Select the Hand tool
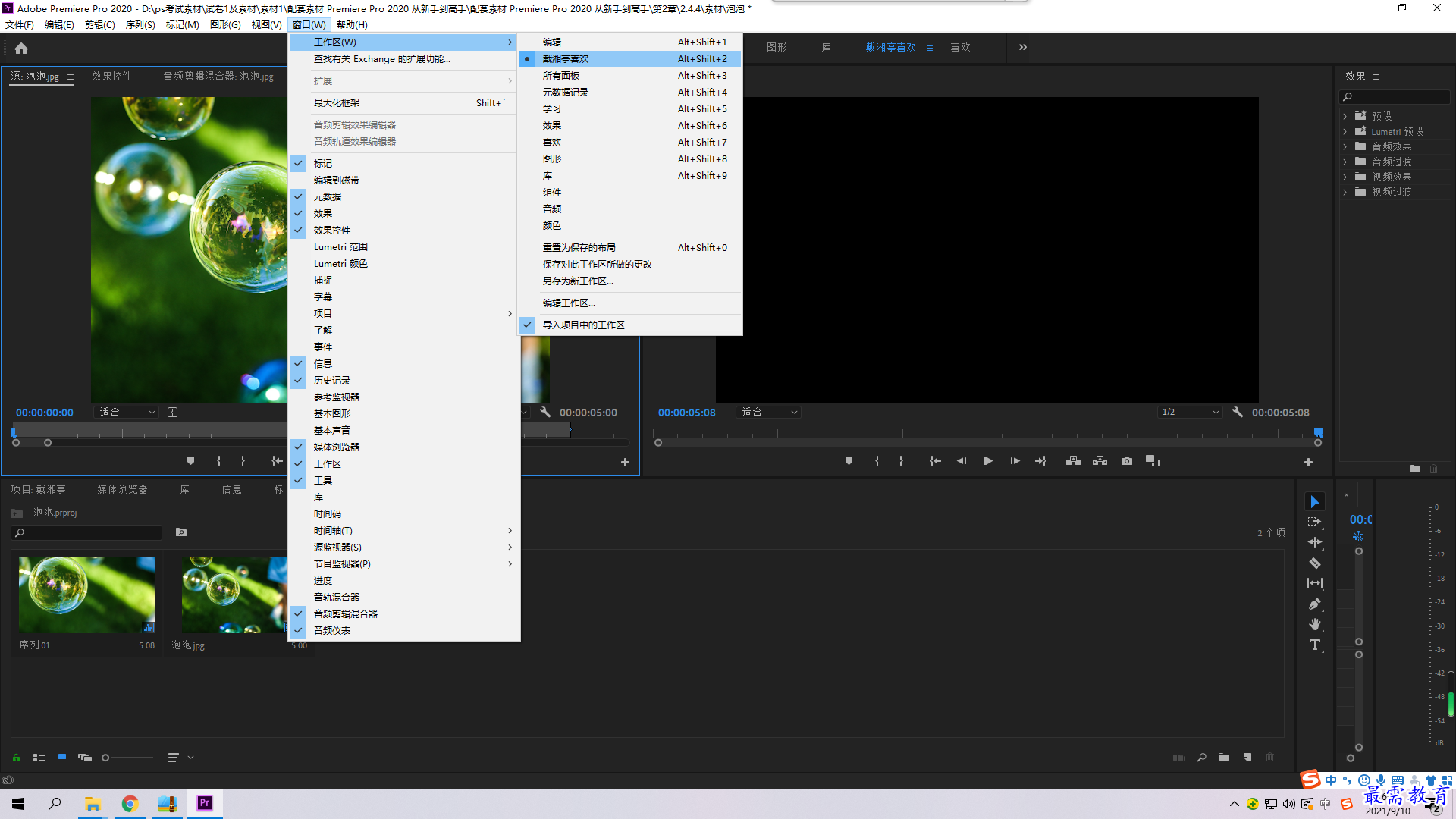 click(1315, 624)
